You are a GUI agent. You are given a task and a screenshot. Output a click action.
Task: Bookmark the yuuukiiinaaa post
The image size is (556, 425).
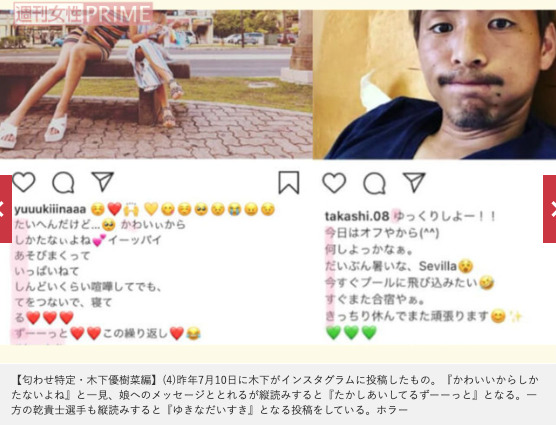click(289, 183)
